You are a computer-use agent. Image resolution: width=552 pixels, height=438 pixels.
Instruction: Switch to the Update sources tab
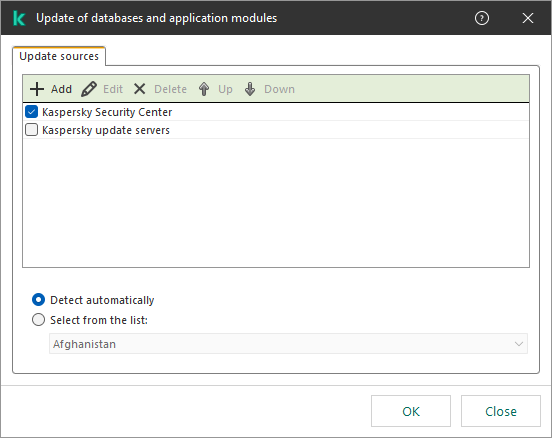[59, 56]
